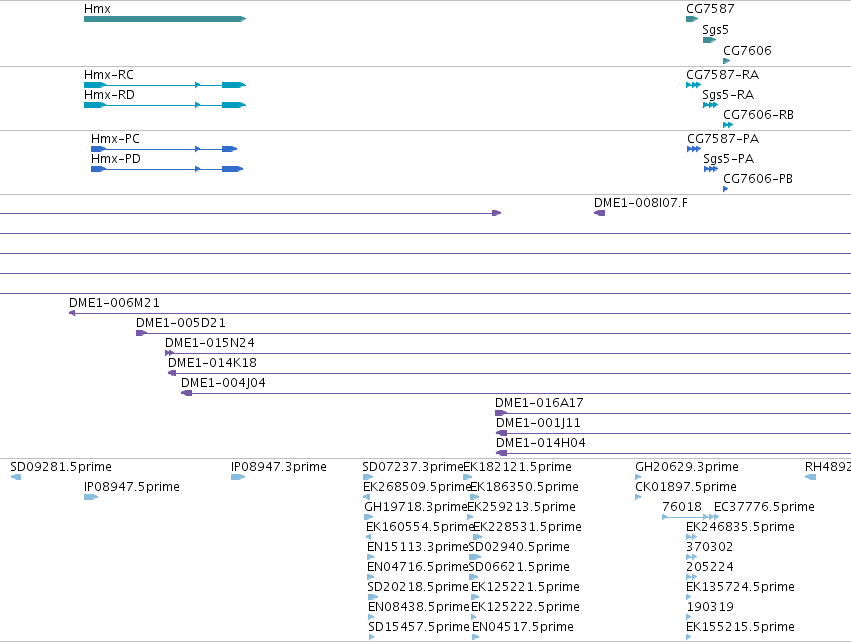The height and width of the screenshot is (642, 851).
Task: Open the GH20629.3prime label
Action: [x=687, y=467]
